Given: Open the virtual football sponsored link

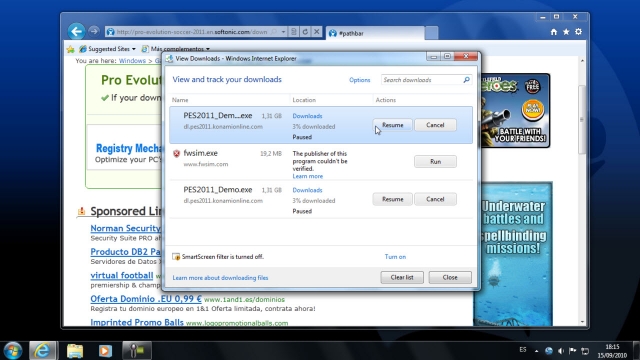Looking at the screenshot, I should [122, 276].
